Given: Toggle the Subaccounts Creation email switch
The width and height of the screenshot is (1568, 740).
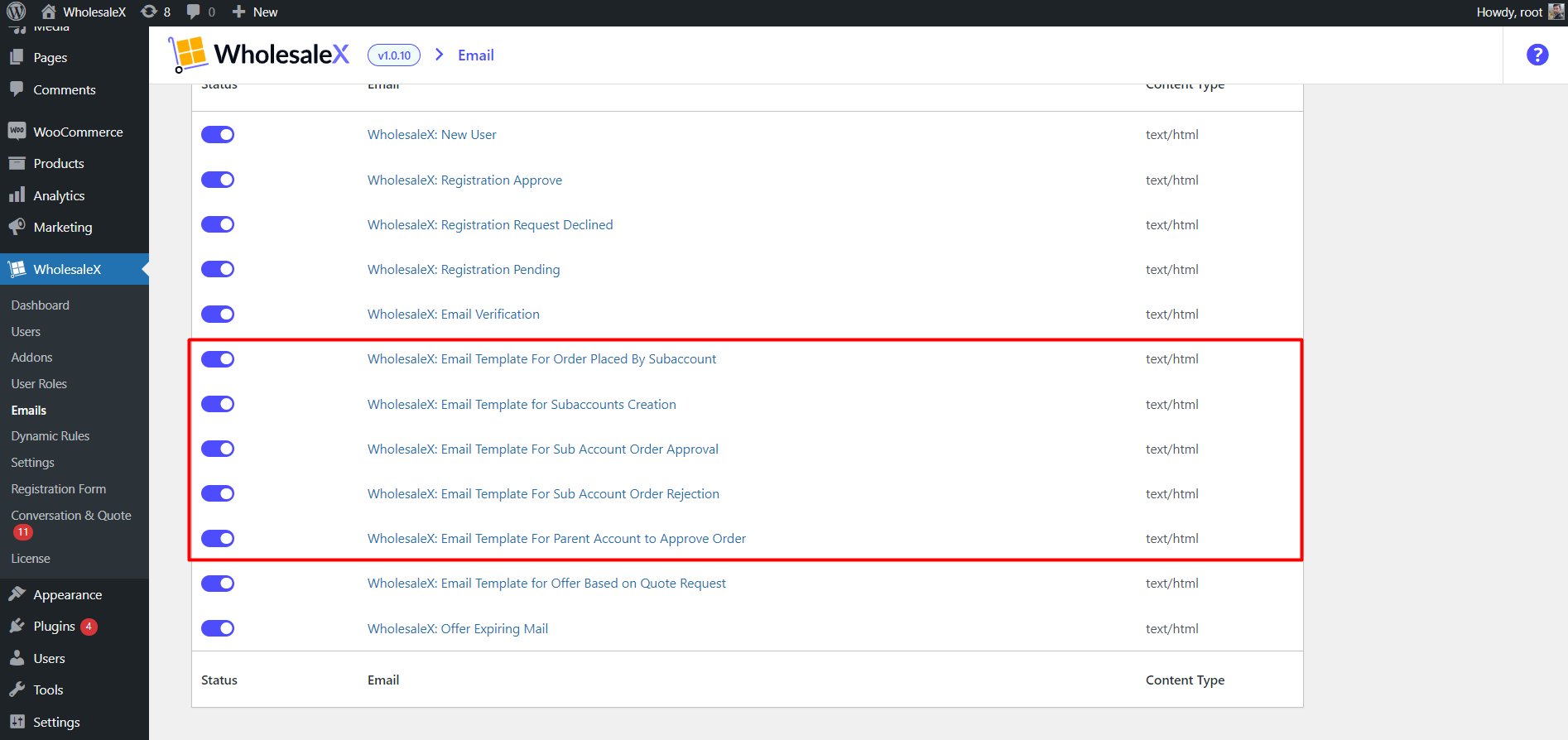Looking at the screenshot, I should (218, 404).
